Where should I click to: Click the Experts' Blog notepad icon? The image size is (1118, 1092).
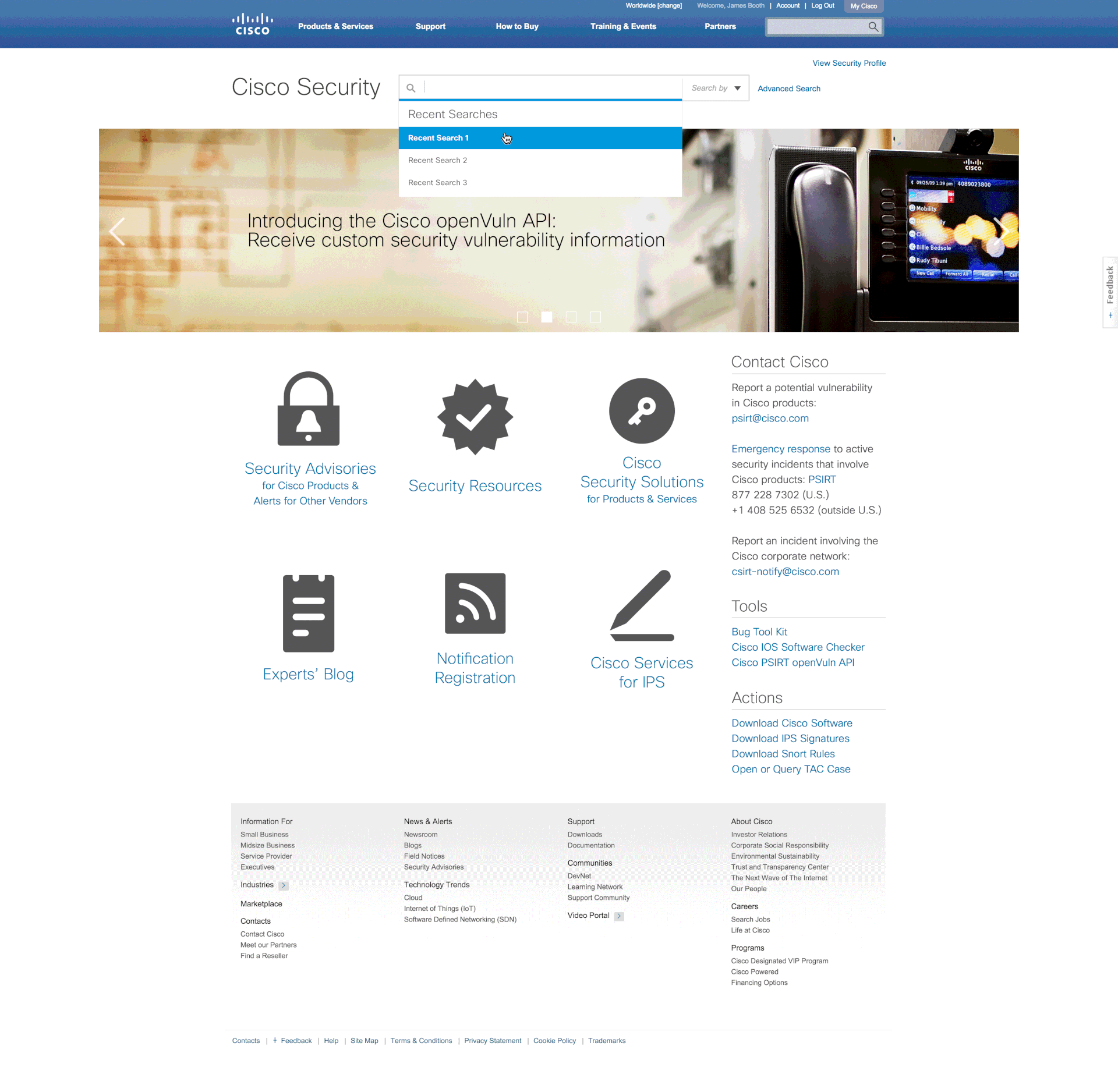point(309,613)
